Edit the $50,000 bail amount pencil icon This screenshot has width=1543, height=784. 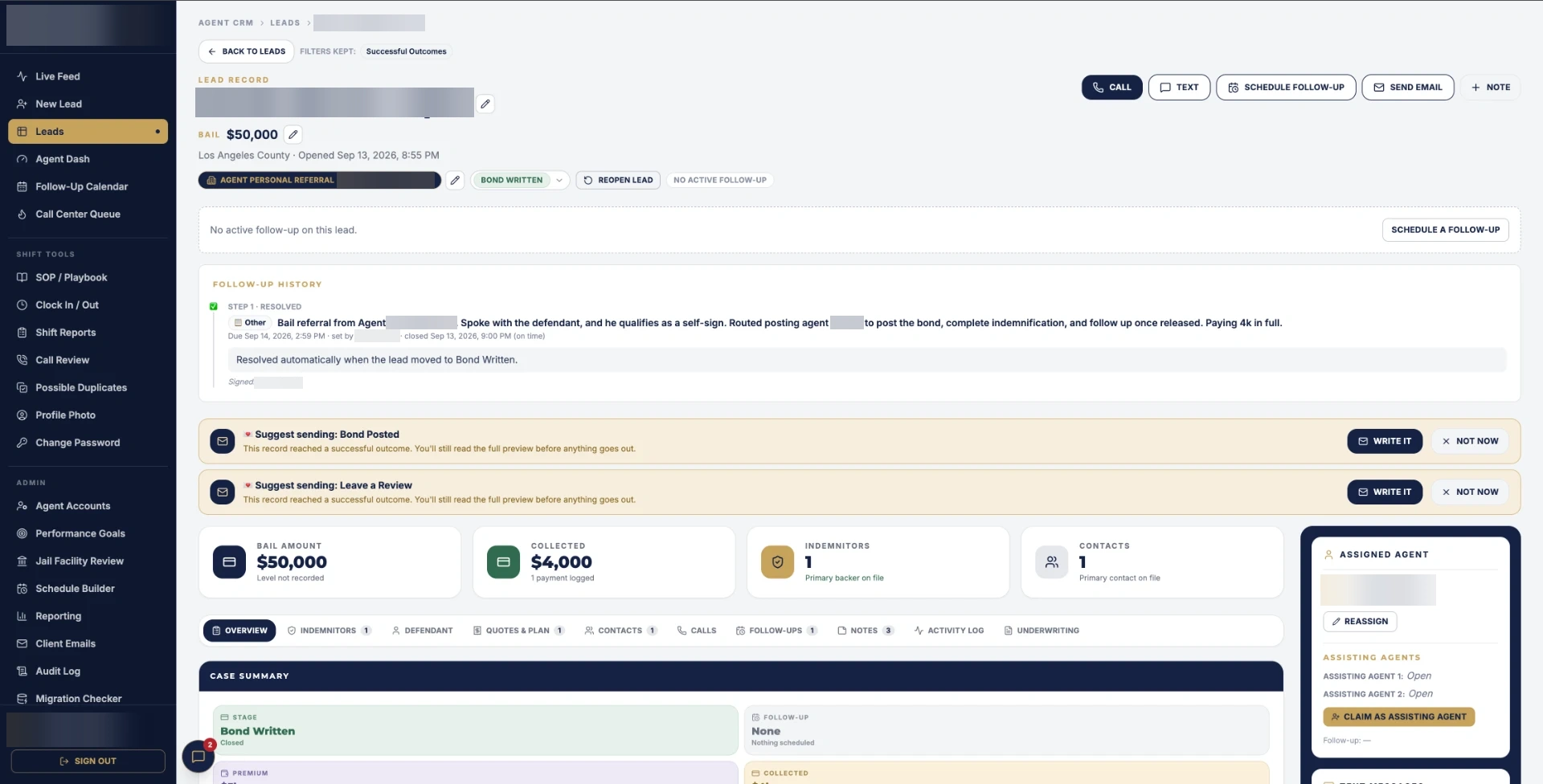[293, 134]
